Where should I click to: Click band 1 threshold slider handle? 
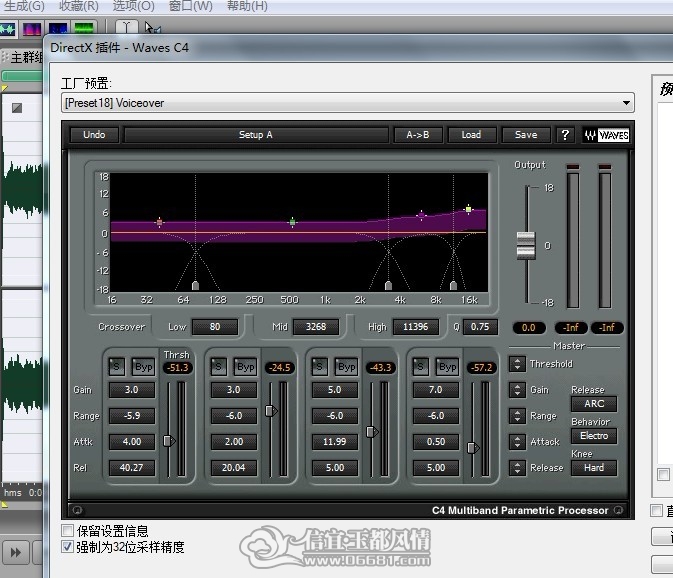pyautogui.click(x=169, y=441)
